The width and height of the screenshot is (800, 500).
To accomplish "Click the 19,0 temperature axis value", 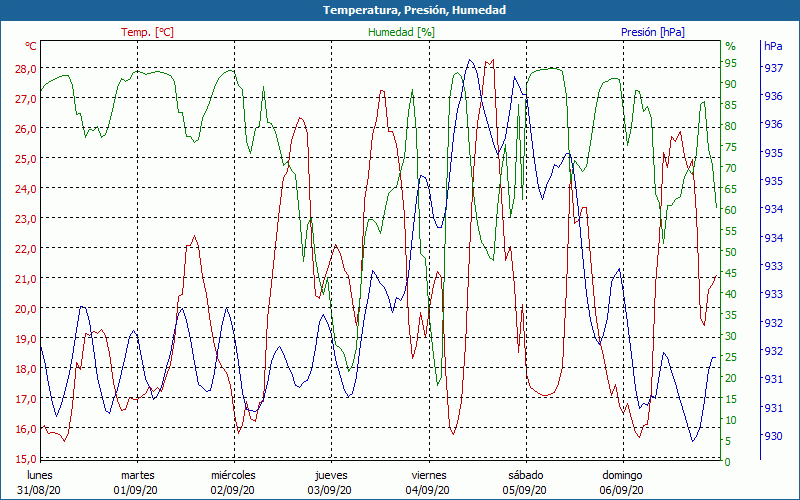I will click(x=26, y=339).
